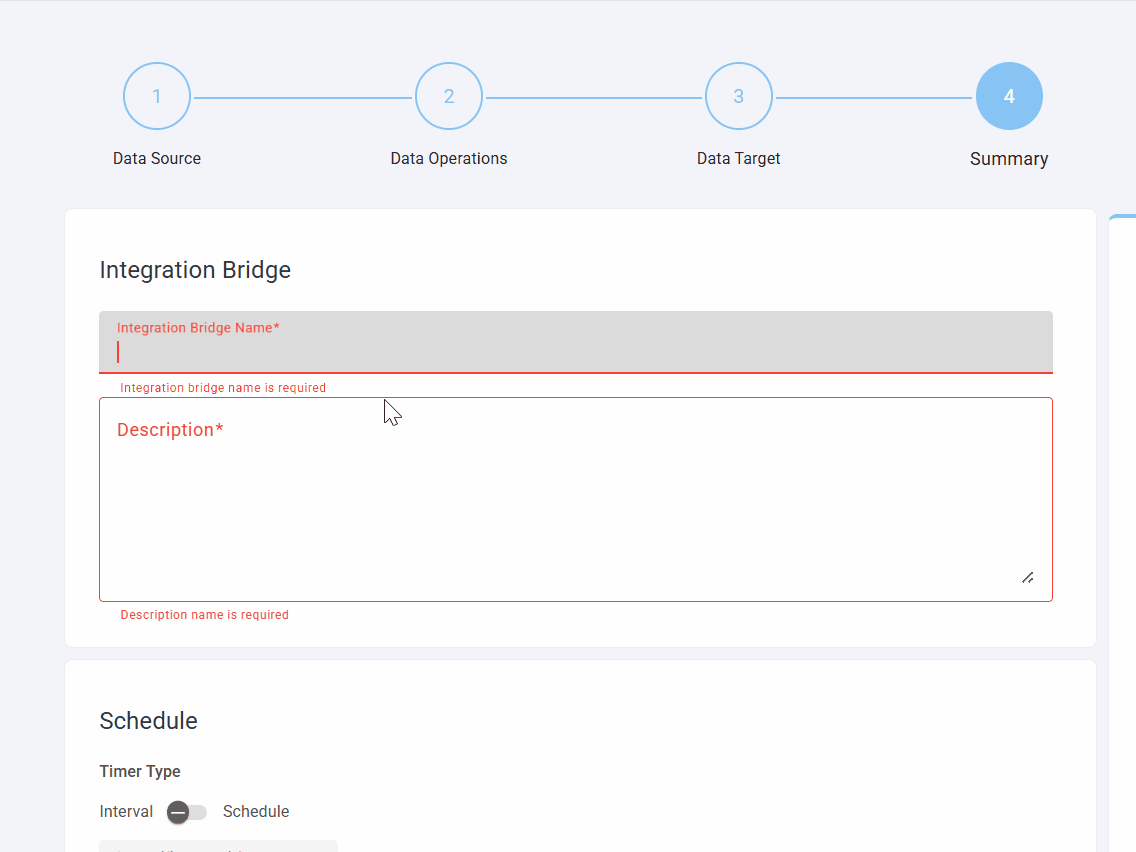Screen dimensions: 1136x852
Task: Choose the Interval timer option label
Action: pos(126,812)
